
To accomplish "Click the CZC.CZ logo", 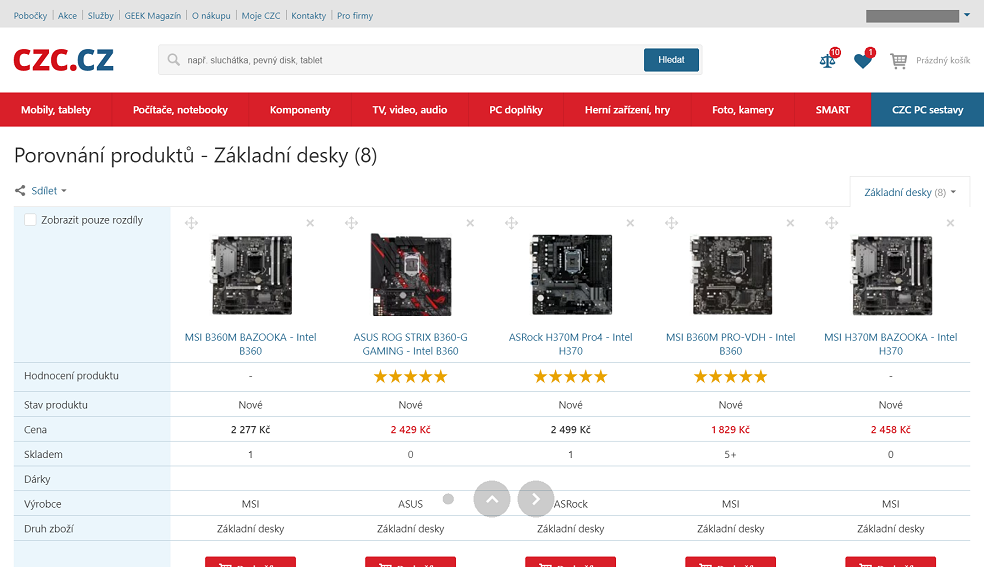I will (x=63, y=60).
